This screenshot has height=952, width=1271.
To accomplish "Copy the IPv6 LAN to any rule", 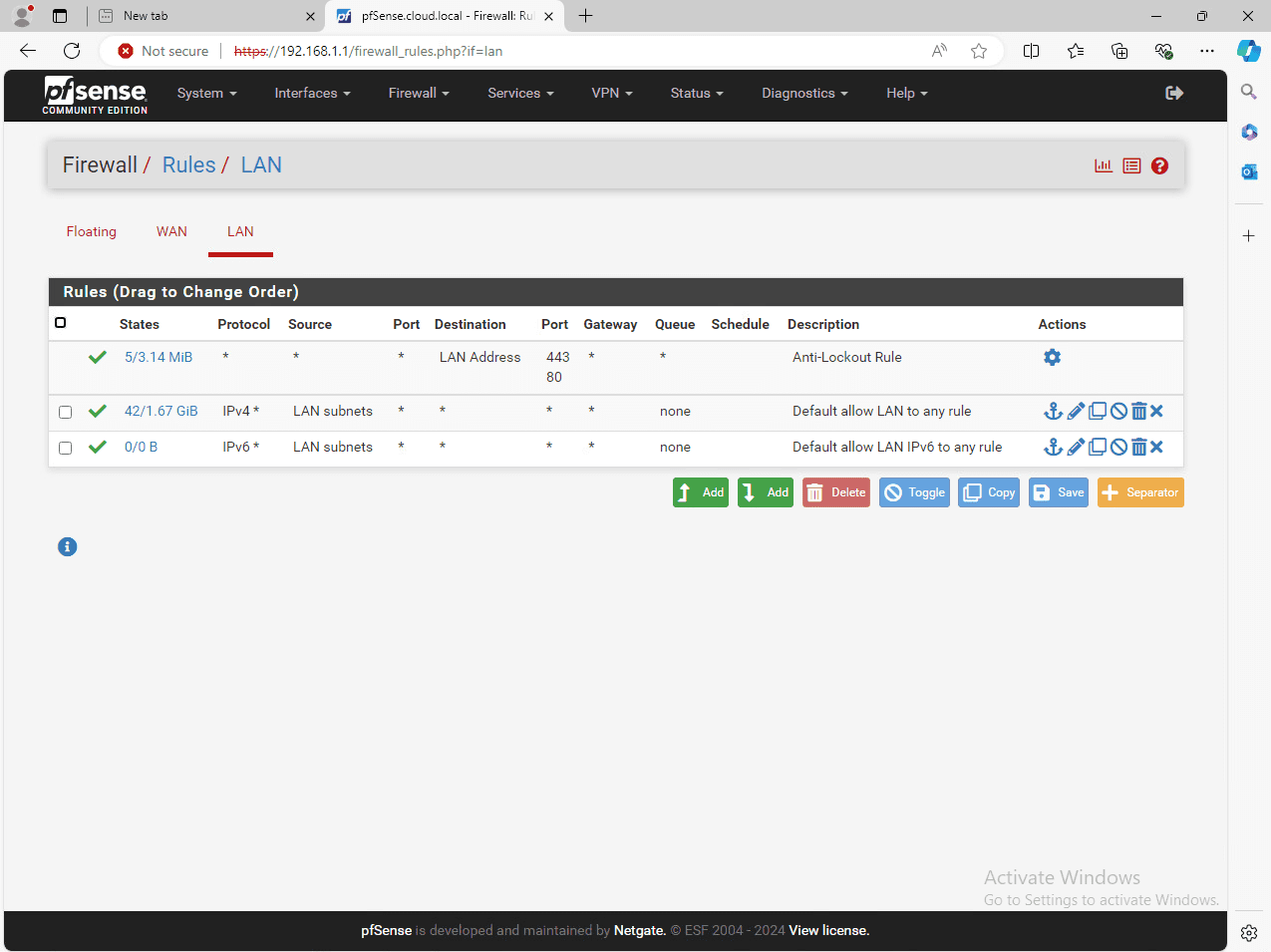I will 1098,447.
